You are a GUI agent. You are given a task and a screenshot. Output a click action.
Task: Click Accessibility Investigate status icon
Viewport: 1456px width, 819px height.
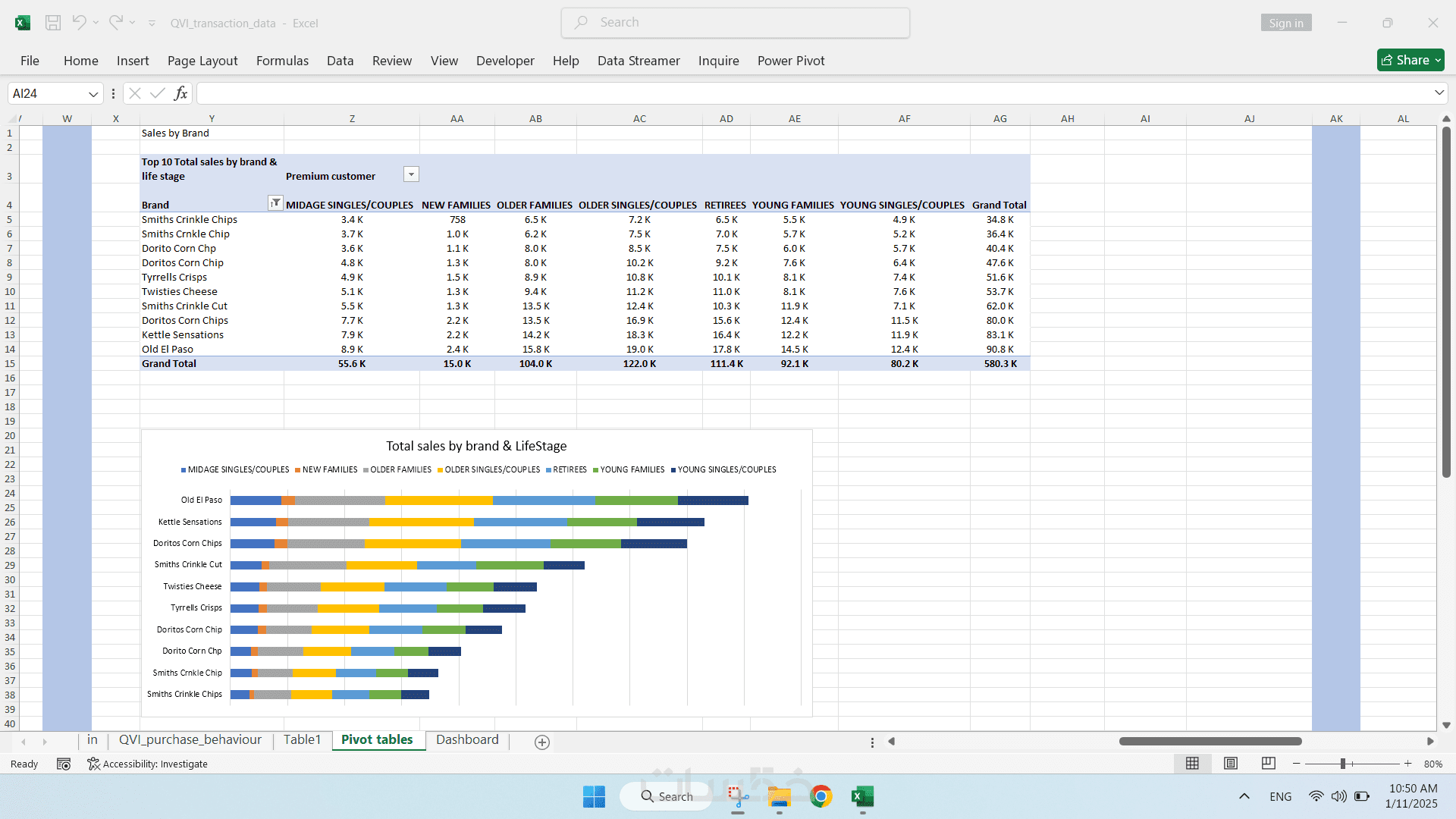click(x=147, y=764)
